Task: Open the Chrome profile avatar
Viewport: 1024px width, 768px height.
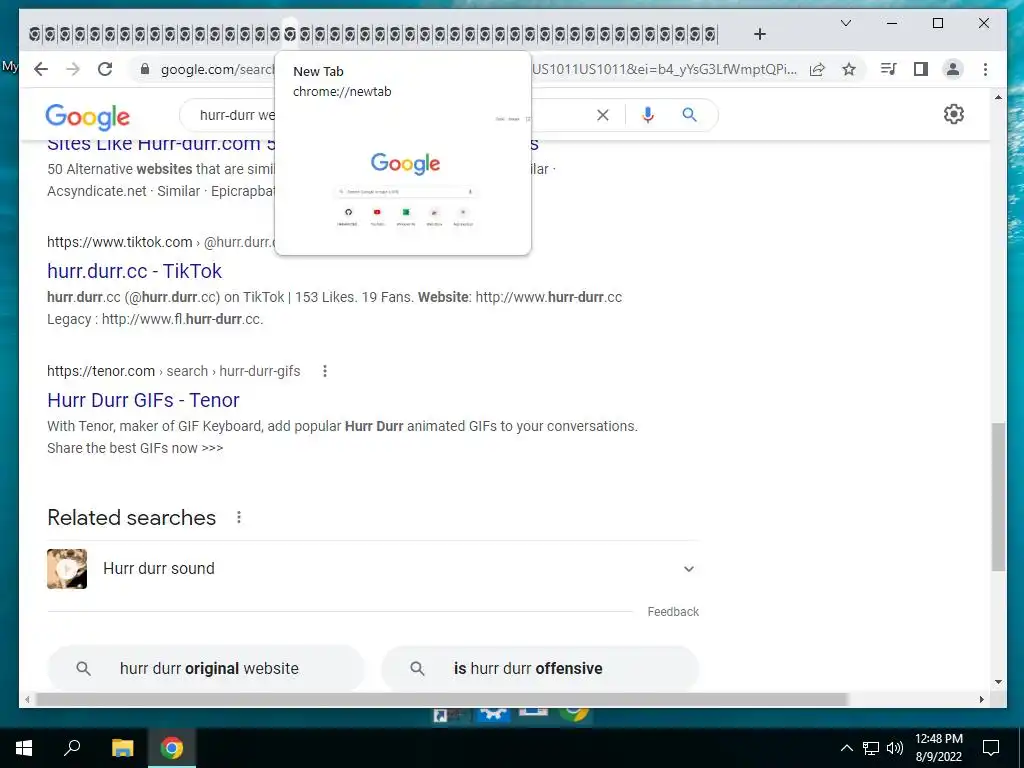Action: tap(953, 69)
